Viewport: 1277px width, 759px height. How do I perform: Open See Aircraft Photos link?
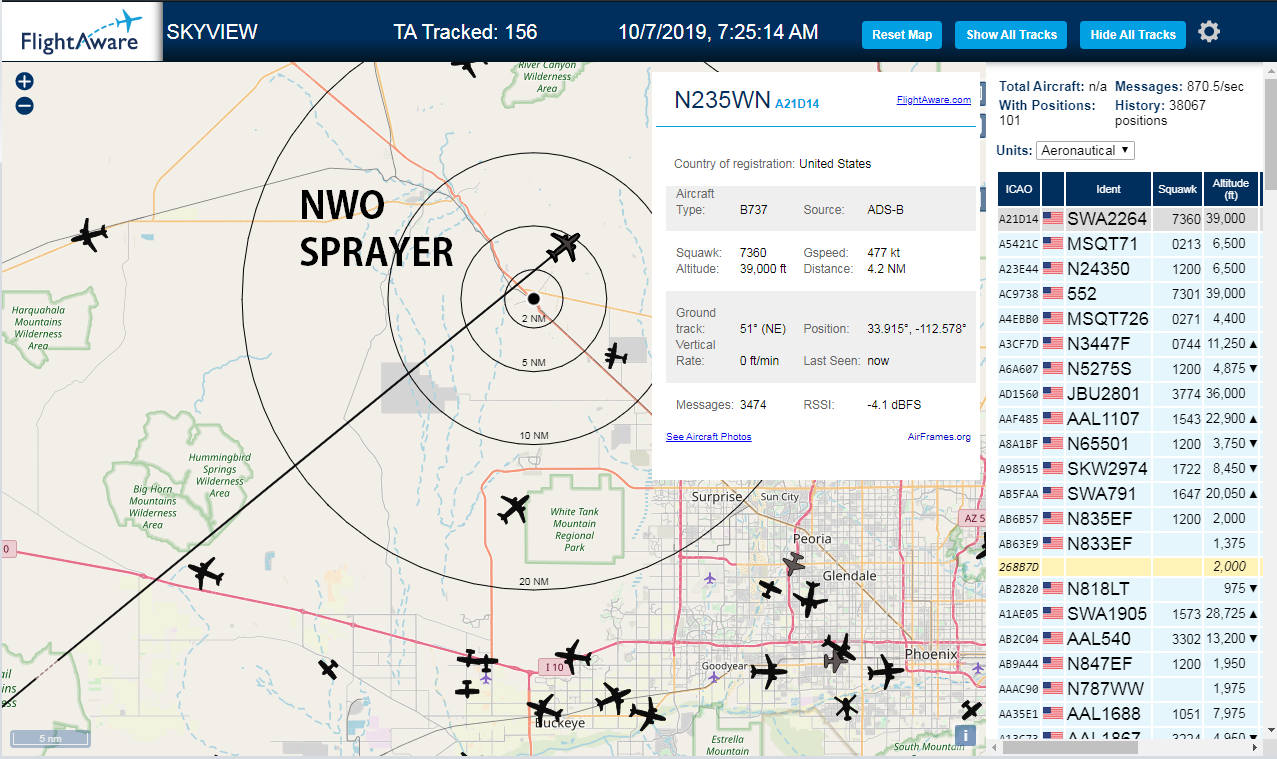click(708, 437)
